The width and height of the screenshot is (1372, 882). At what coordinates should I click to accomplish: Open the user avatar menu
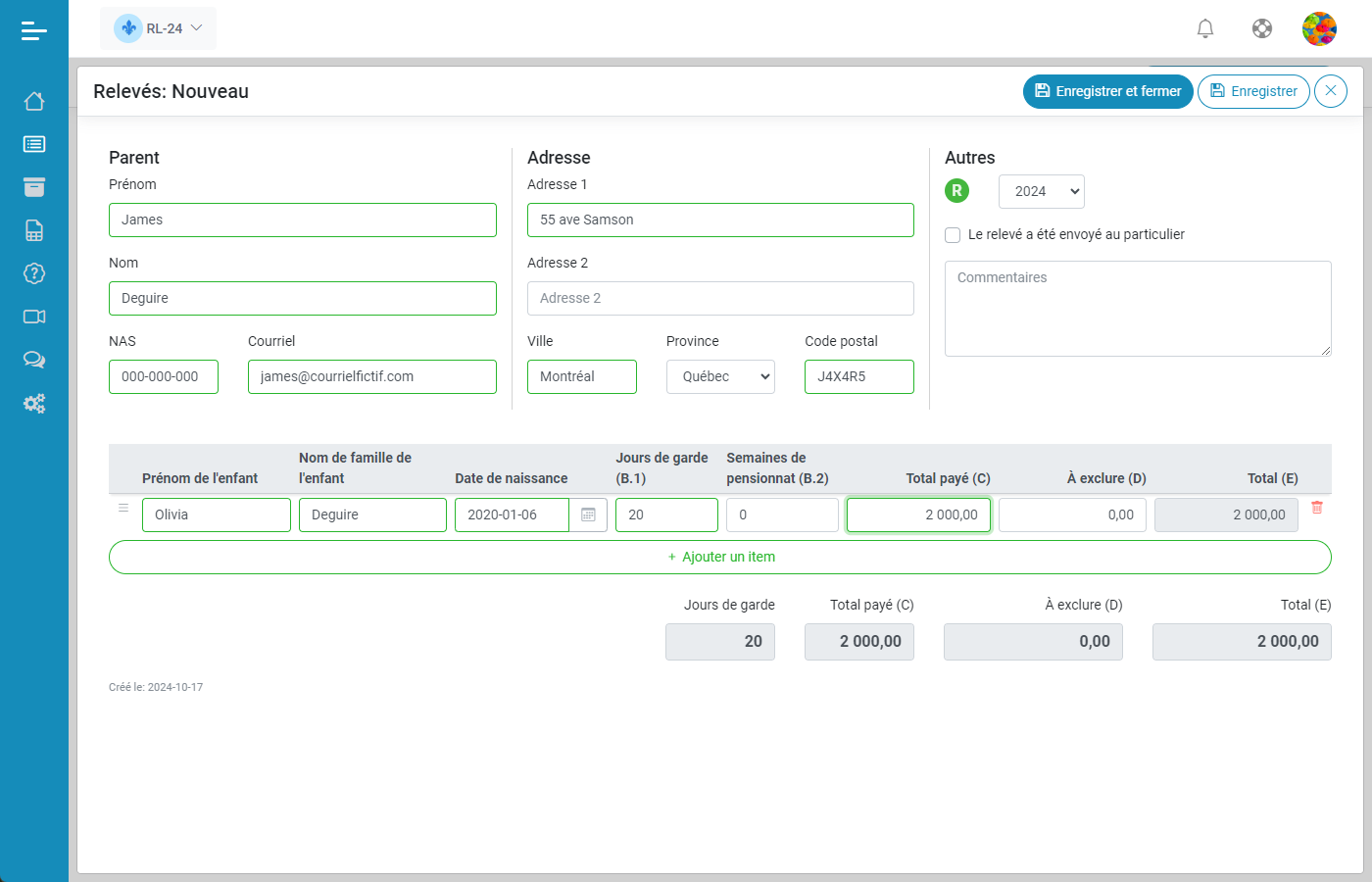pos(1319,28)
